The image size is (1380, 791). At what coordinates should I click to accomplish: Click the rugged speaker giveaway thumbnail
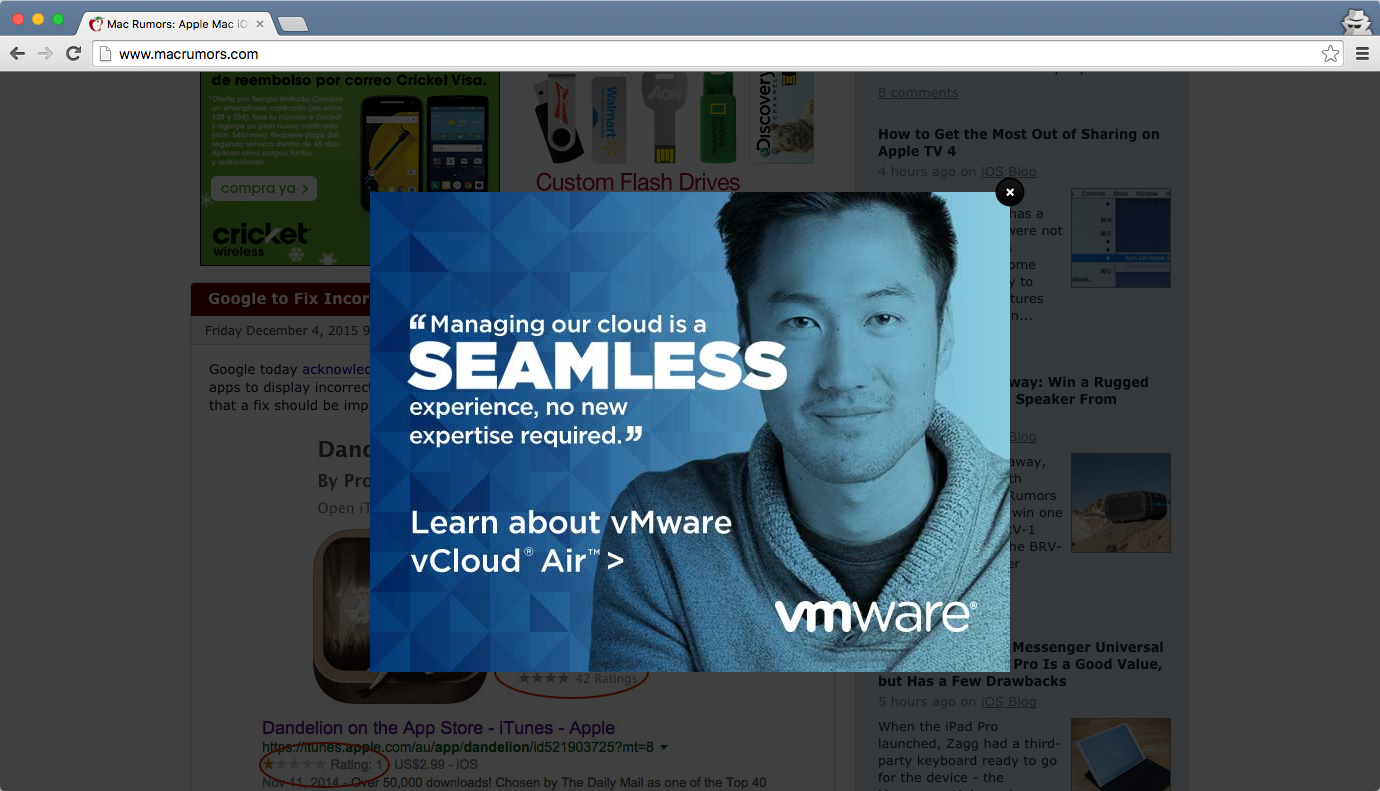coord(1120,503)
